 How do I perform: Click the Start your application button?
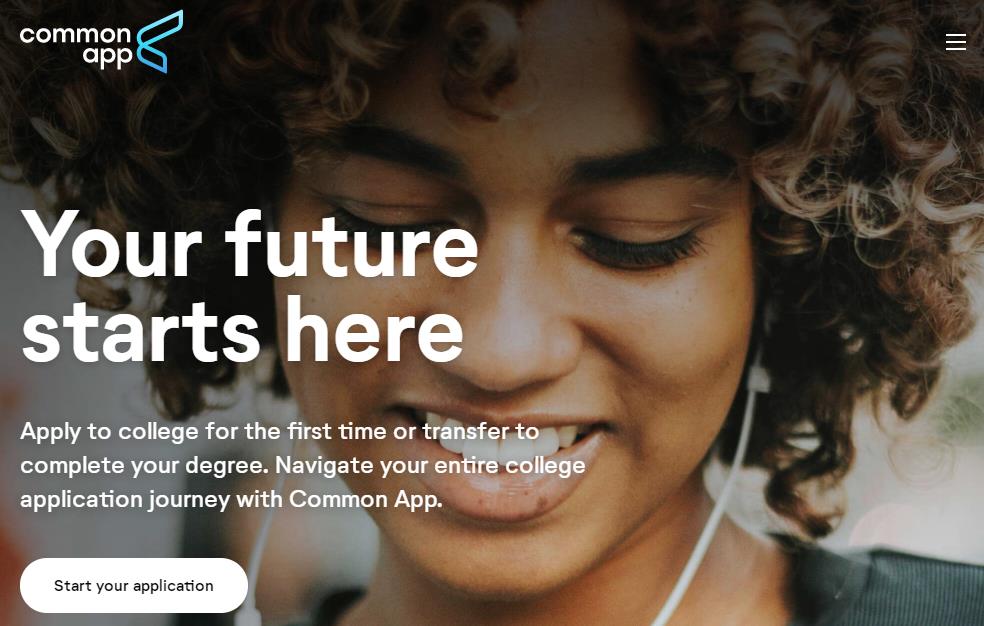tap(134, 585)
